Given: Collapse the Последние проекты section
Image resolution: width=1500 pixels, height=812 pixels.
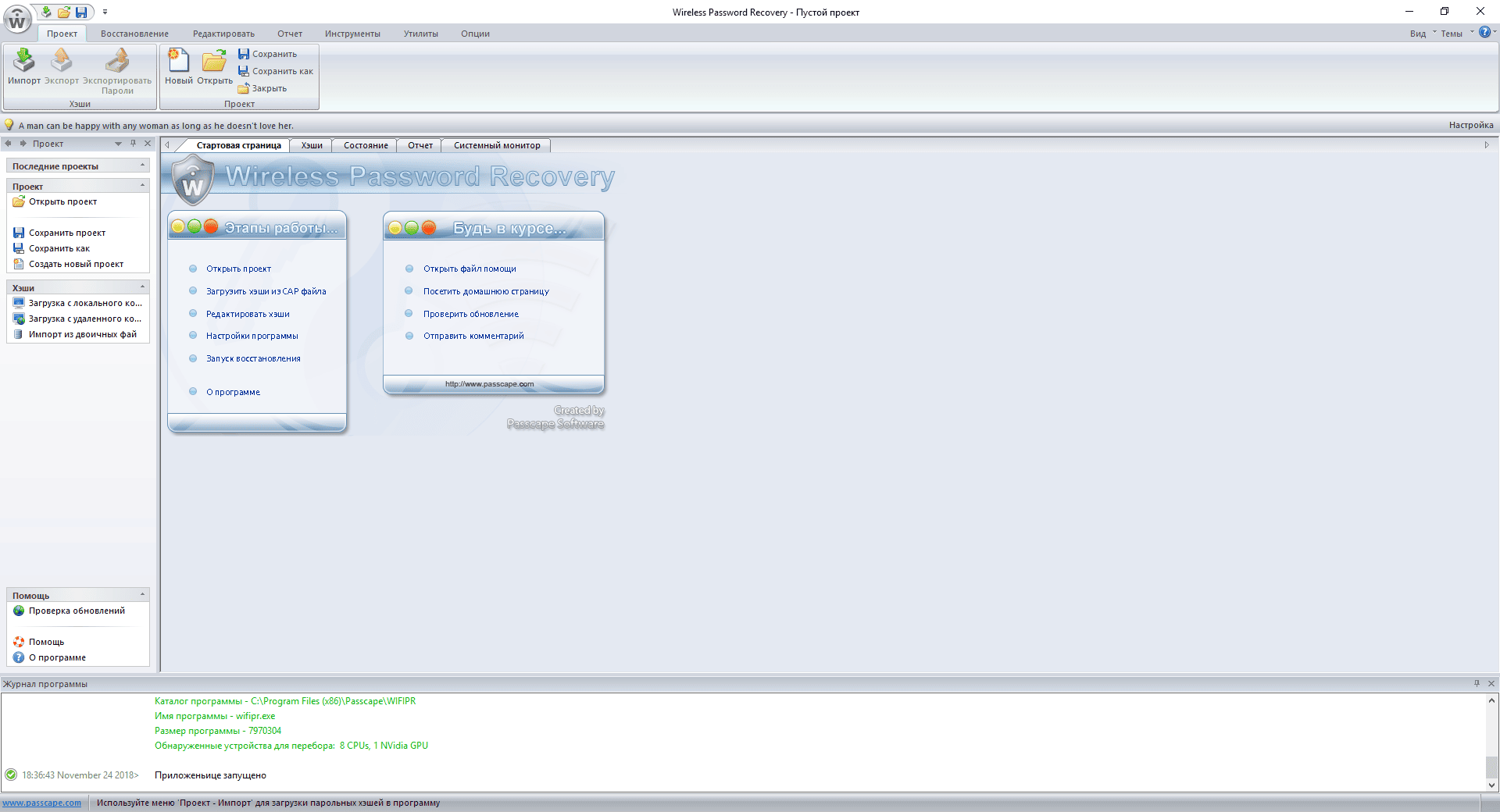Looking at the screenshot, I should 142,166.
